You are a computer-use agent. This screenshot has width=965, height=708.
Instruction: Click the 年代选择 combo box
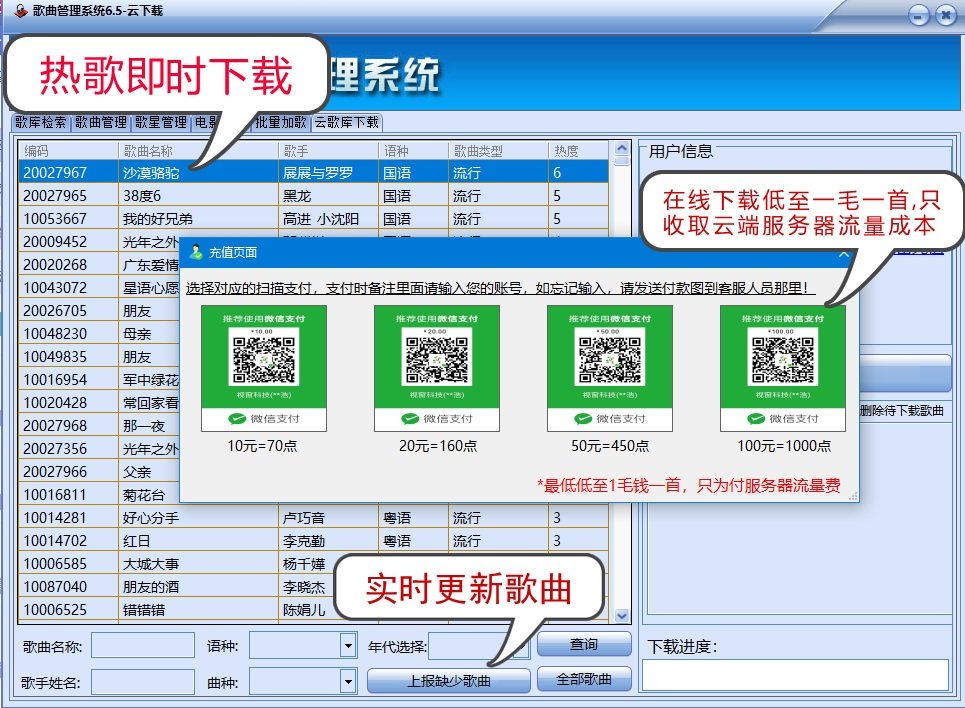[478, 646]
